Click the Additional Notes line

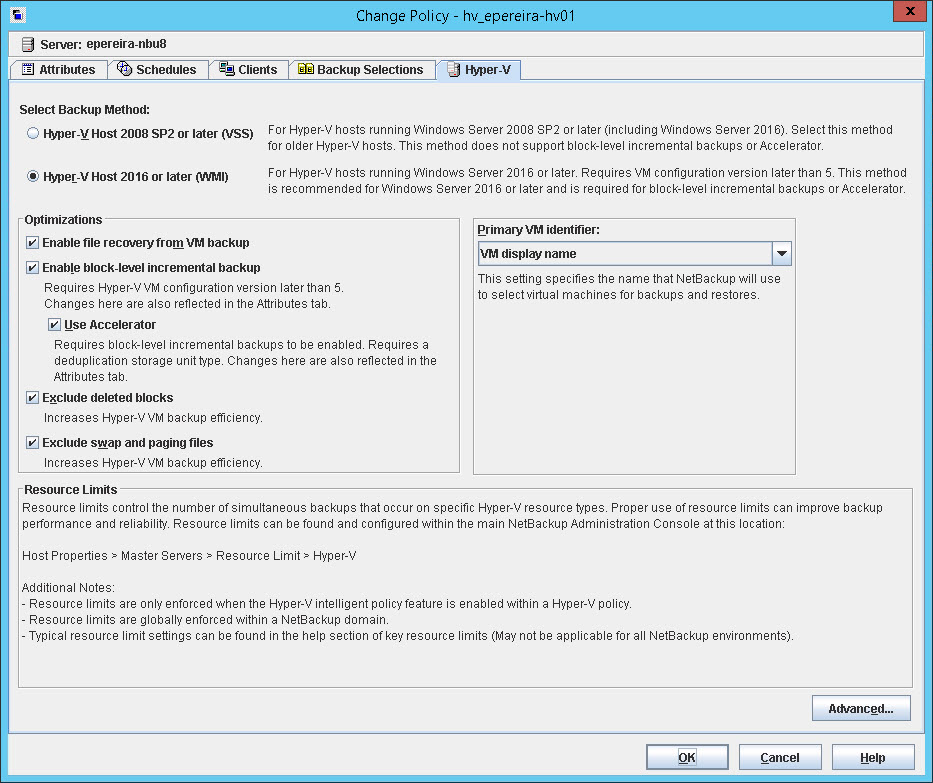[68, 588]
